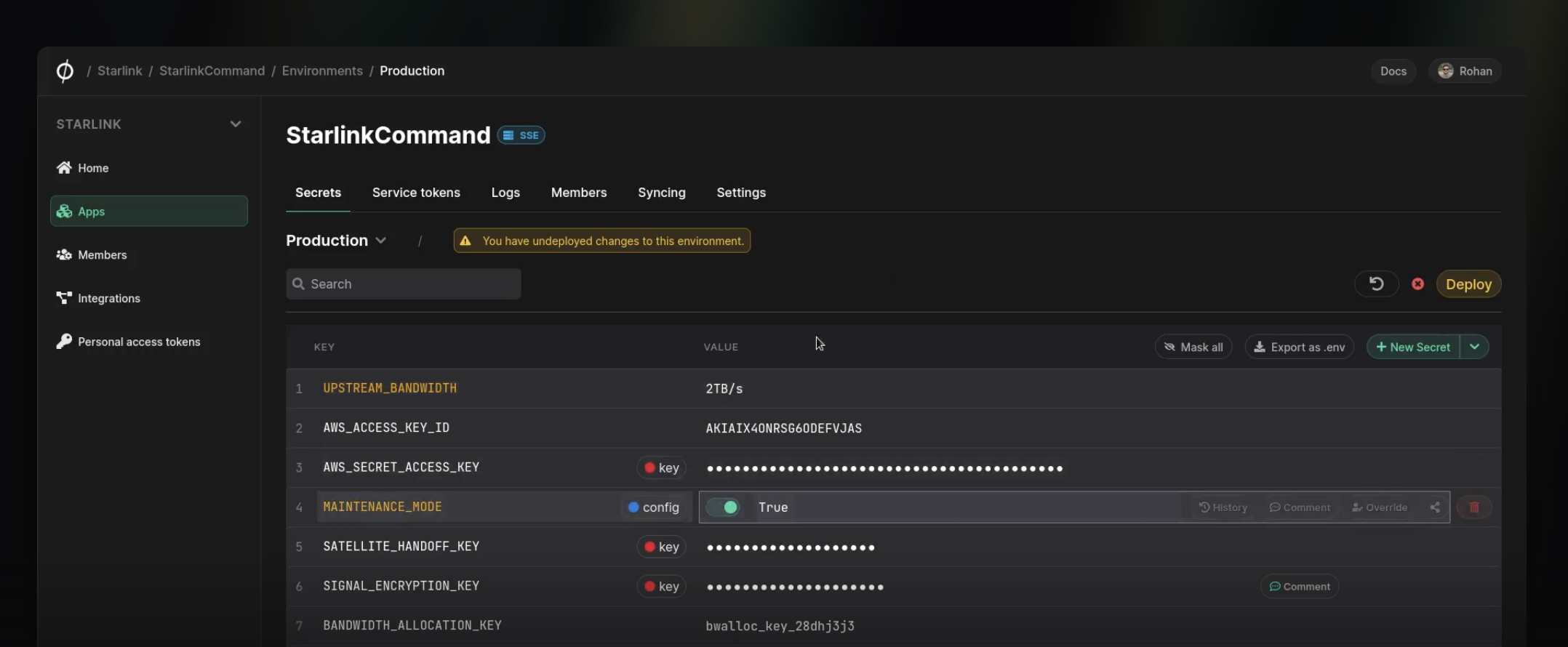The height and width of the screenshot is (647, 1568).
Task: Open the Logs tab
Action: 505,193
